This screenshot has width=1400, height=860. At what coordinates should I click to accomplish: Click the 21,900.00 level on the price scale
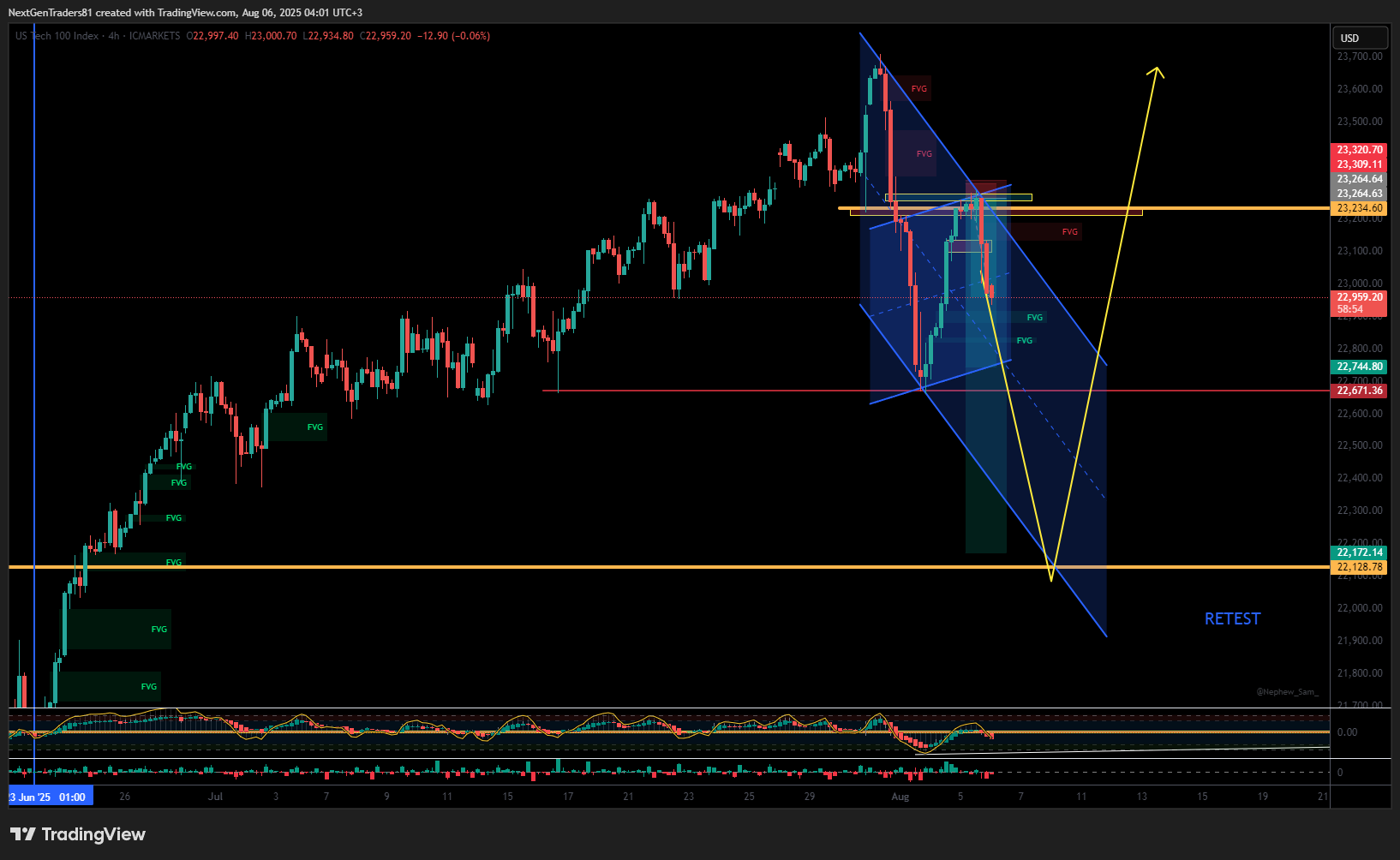(x=1360, y=641)
